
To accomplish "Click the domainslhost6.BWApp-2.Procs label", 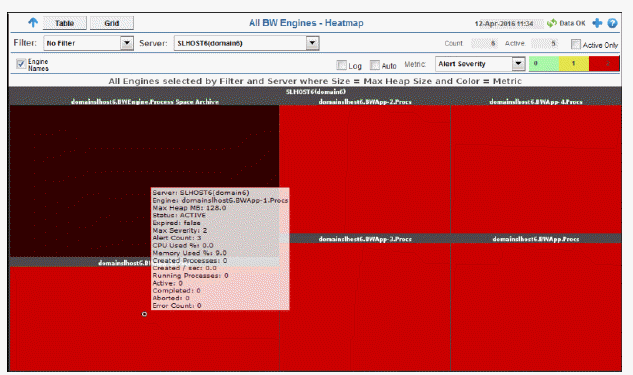I will pos(365,102).
